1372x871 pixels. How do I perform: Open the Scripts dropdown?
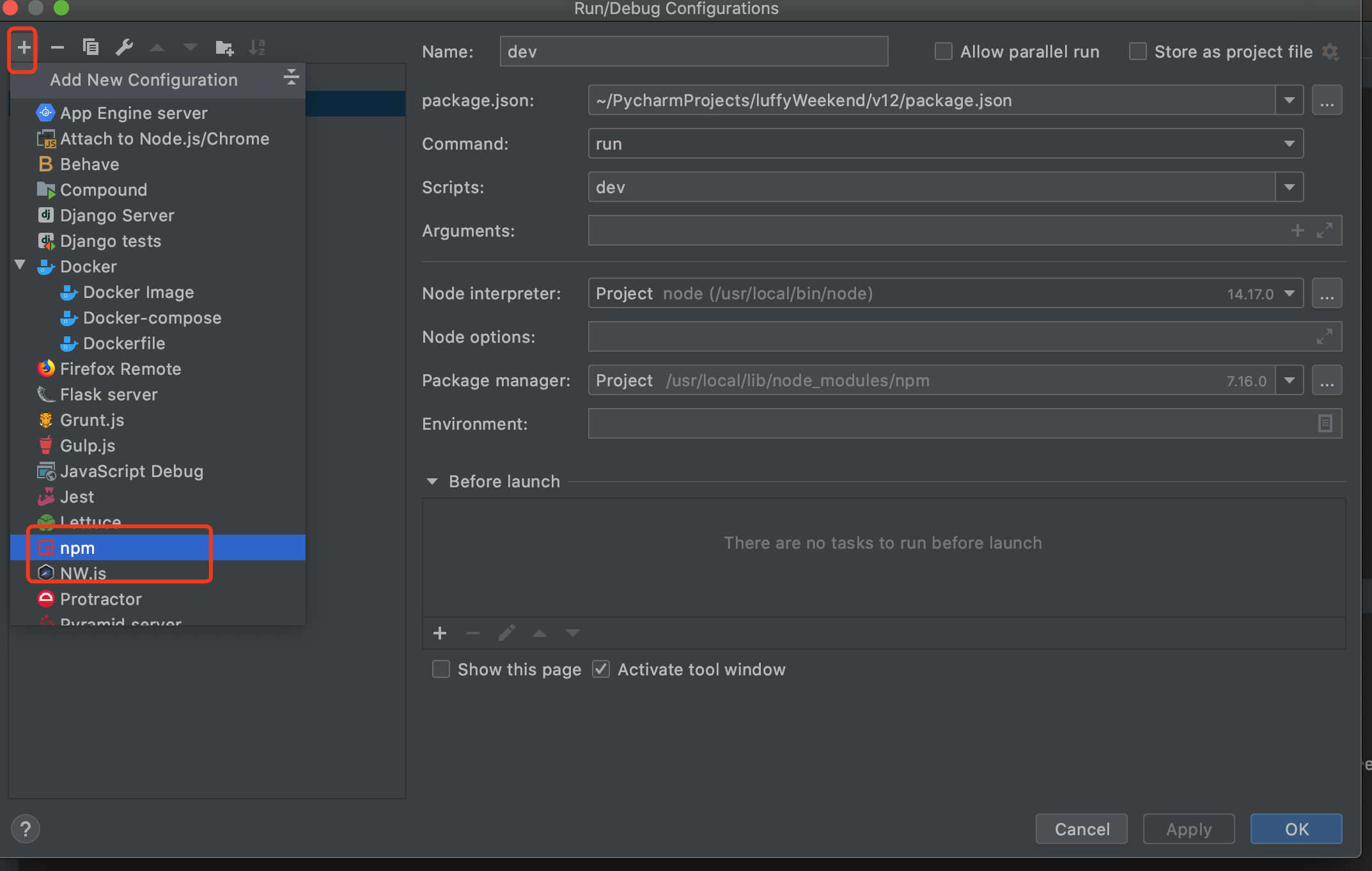click(1290, 187)
